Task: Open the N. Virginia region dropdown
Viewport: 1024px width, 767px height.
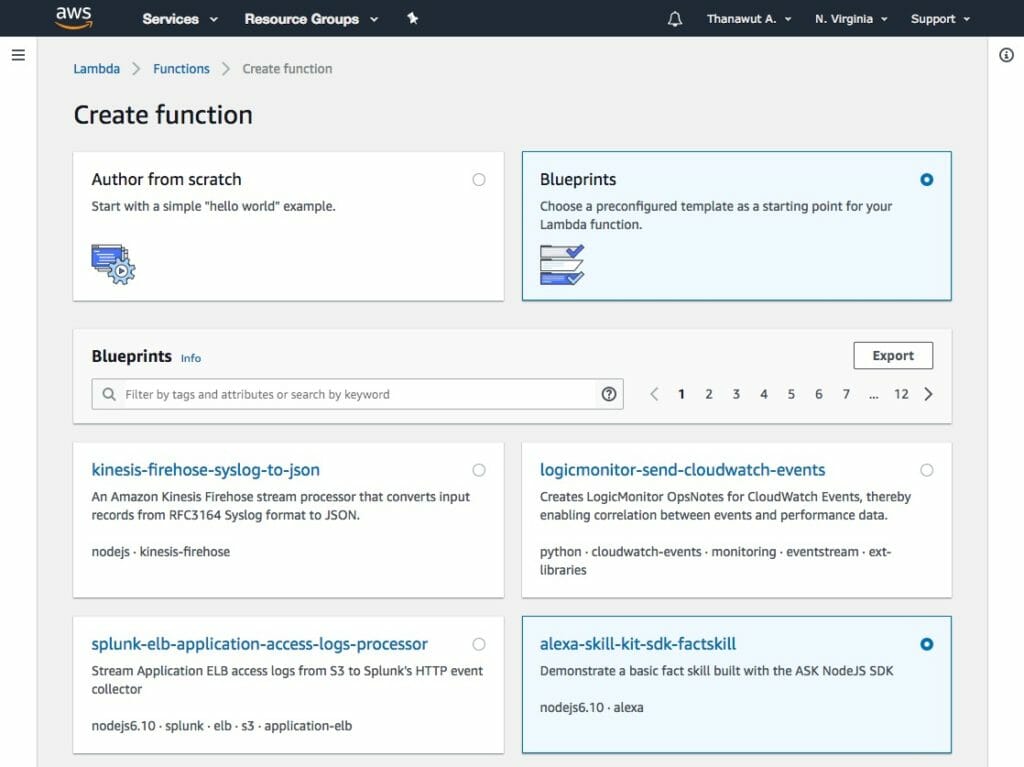Action: pyautogui.click(x=851, y=19)
